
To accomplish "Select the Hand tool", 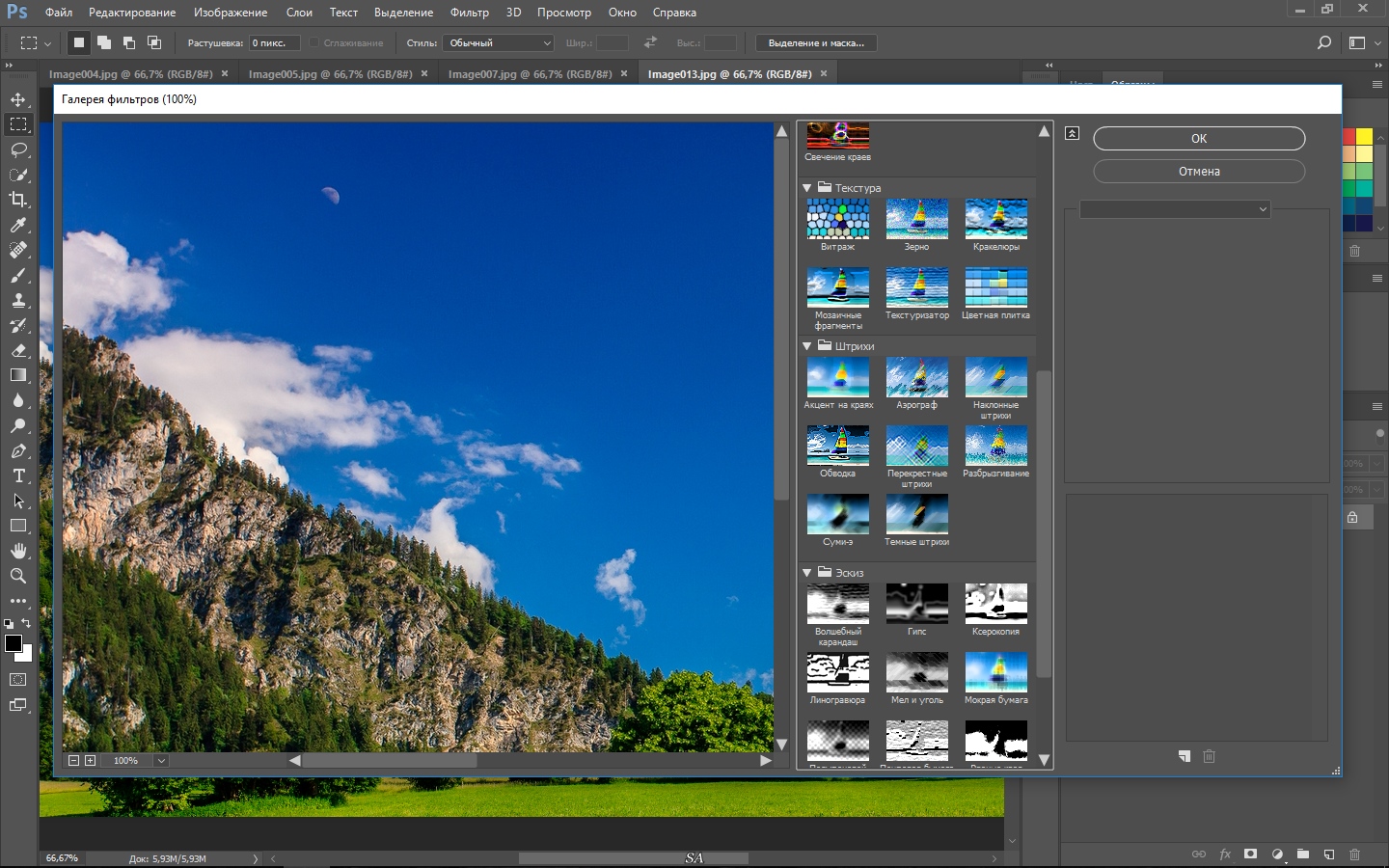I will (x=18, y=551).
